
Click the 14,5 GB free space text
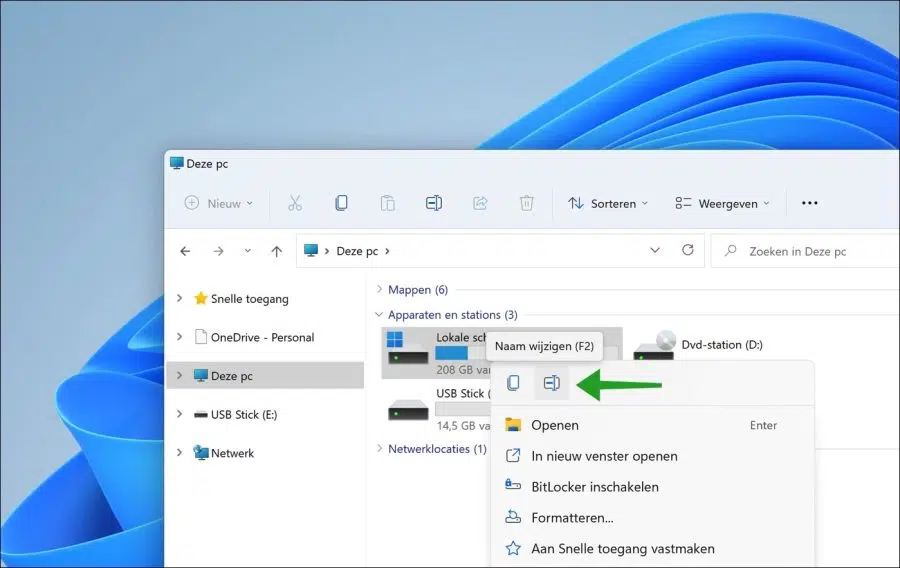(463, 426)
